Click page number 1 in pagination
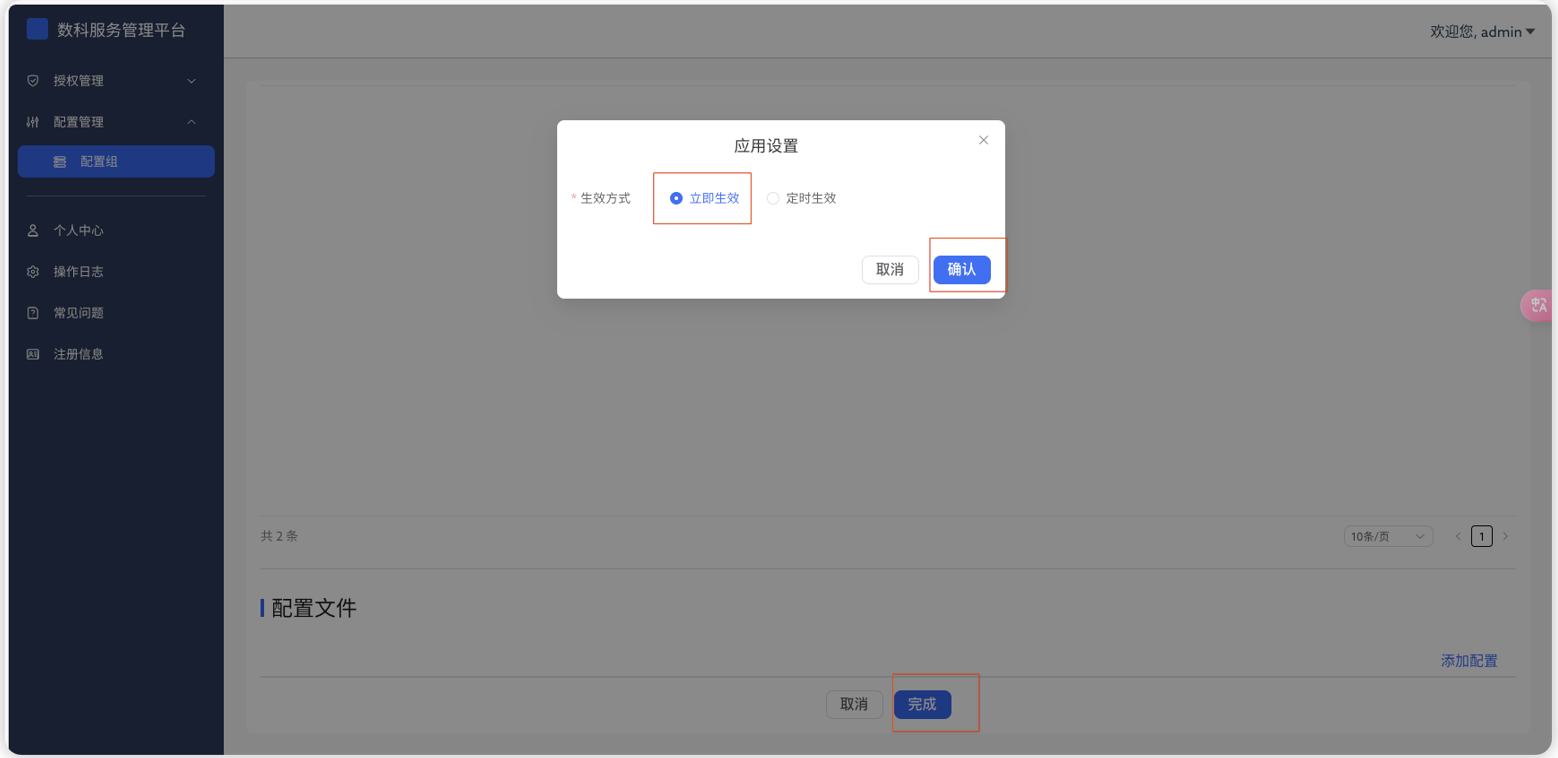Screen dimensions: 1558x758 pyautogui.click(x=1482, y=536)
